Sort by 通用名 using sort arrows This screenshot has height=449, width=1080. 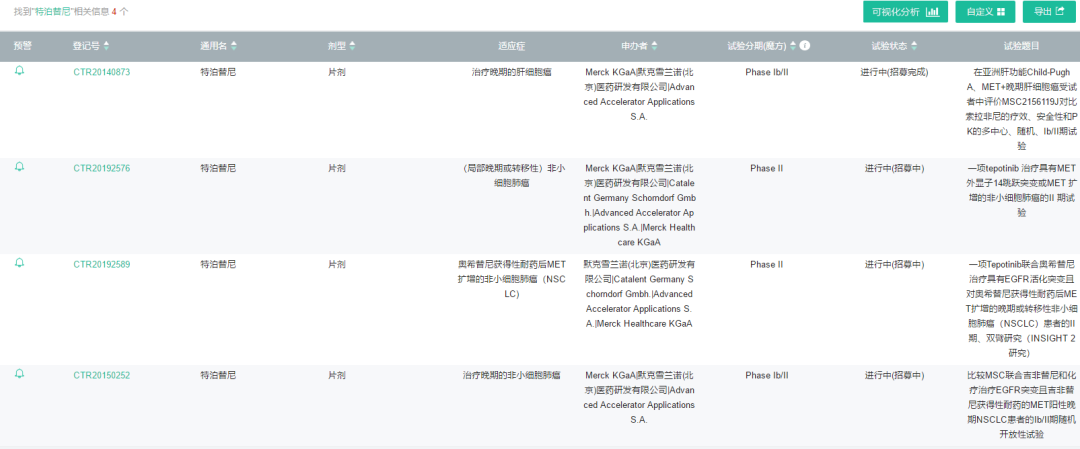coord(235,46)
